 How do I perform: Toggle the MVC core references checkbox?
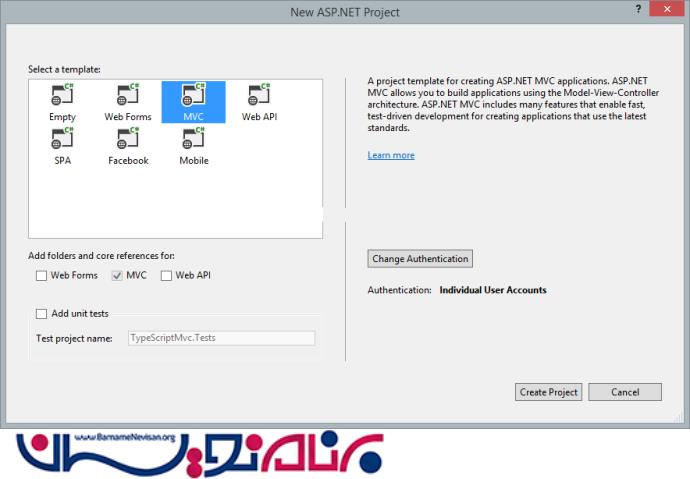pos(117,276)
